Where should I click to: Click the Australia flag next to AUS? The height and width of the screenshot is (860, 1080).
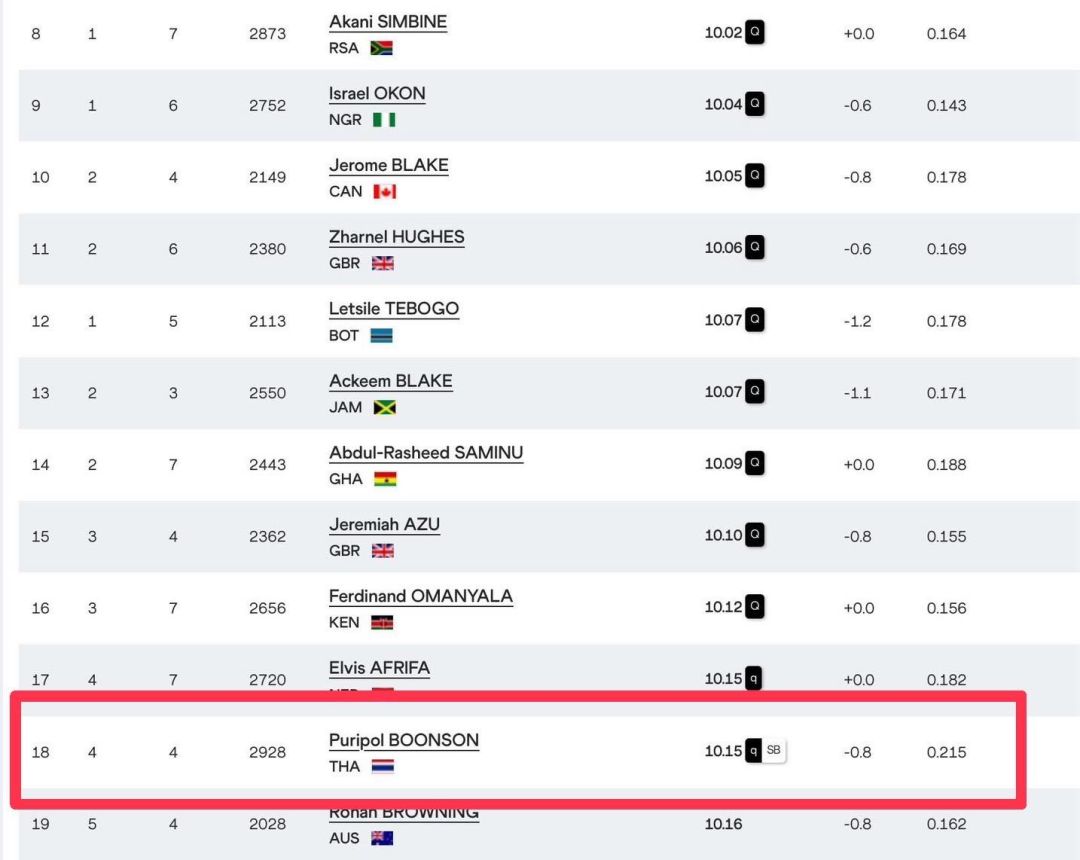382,838
